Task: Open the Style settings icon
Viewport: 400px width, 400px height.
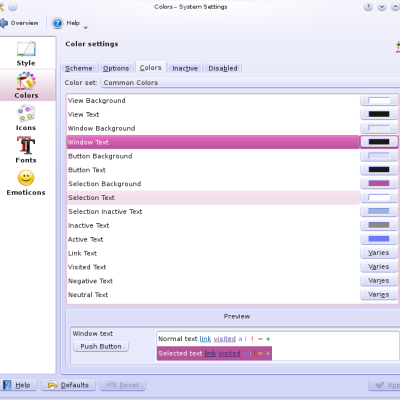Action: (26, 49)
